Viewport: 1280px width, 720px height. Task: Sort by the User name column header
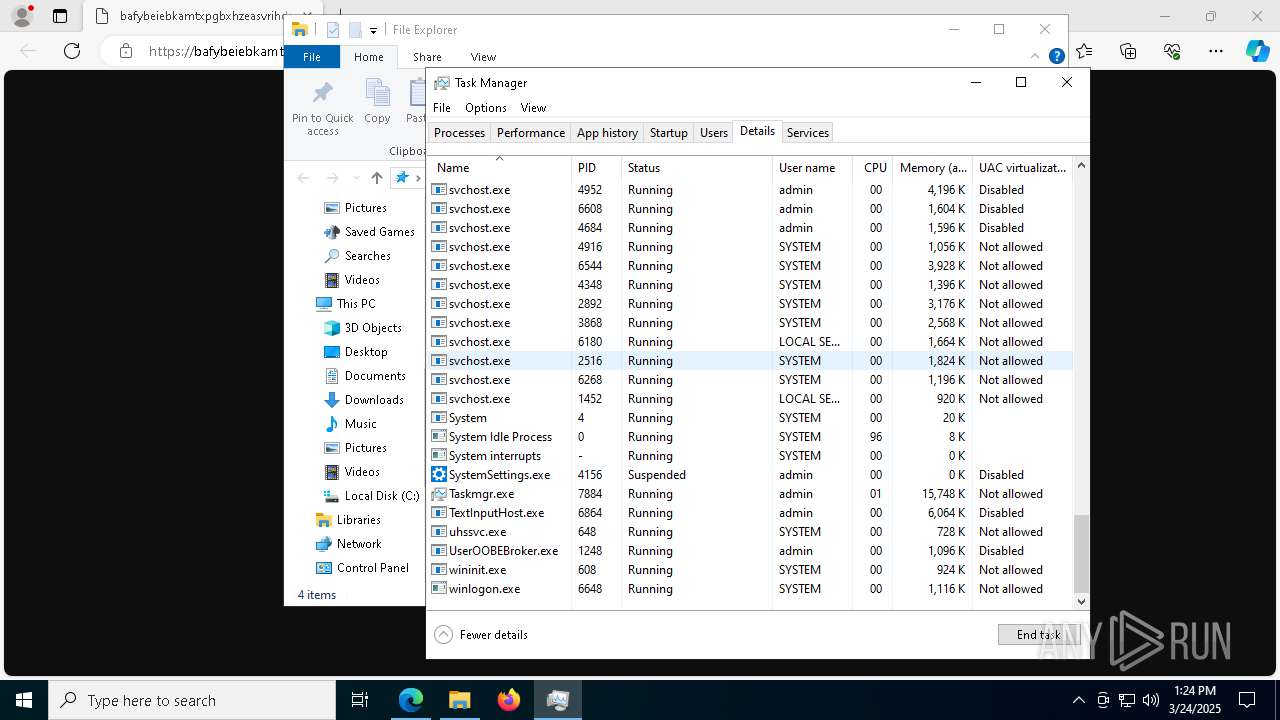(812, 167)
